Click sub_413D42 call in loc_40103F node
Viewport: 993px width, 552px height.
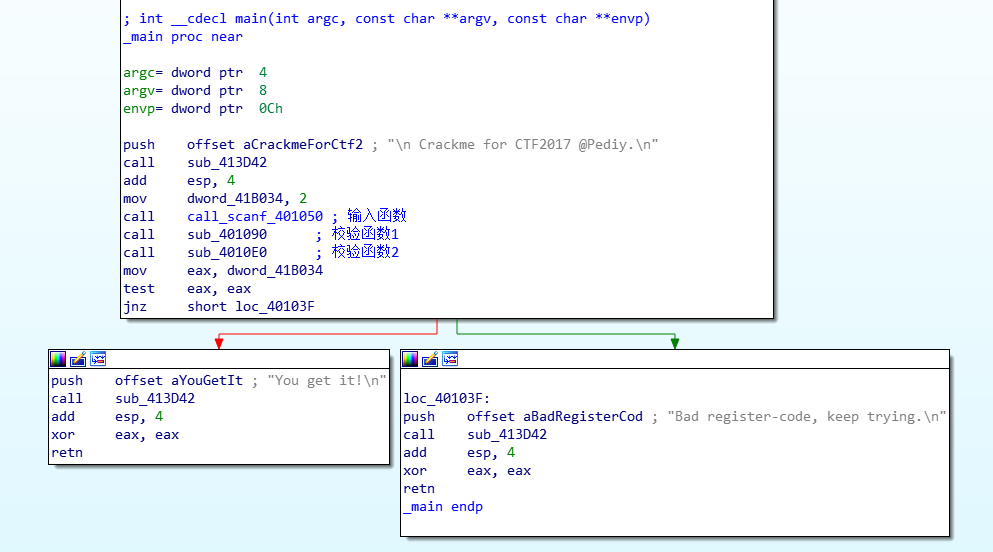[507, 434]
